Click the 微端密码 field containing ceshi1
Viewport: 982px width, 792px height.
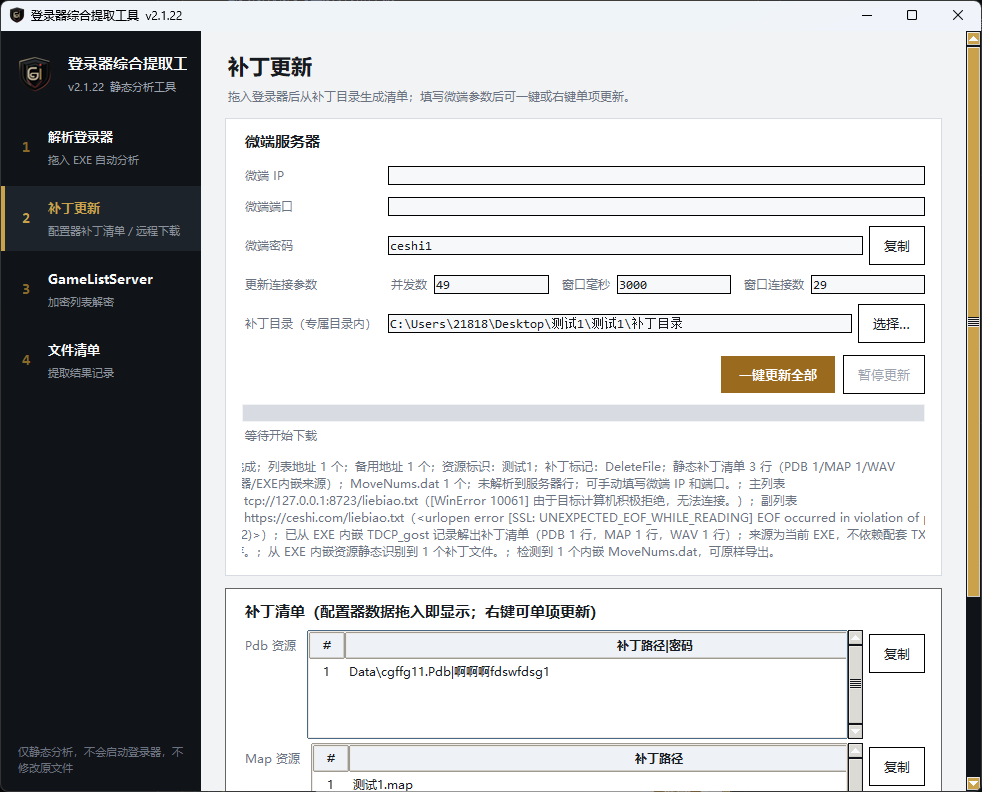[x=625, y=245]
